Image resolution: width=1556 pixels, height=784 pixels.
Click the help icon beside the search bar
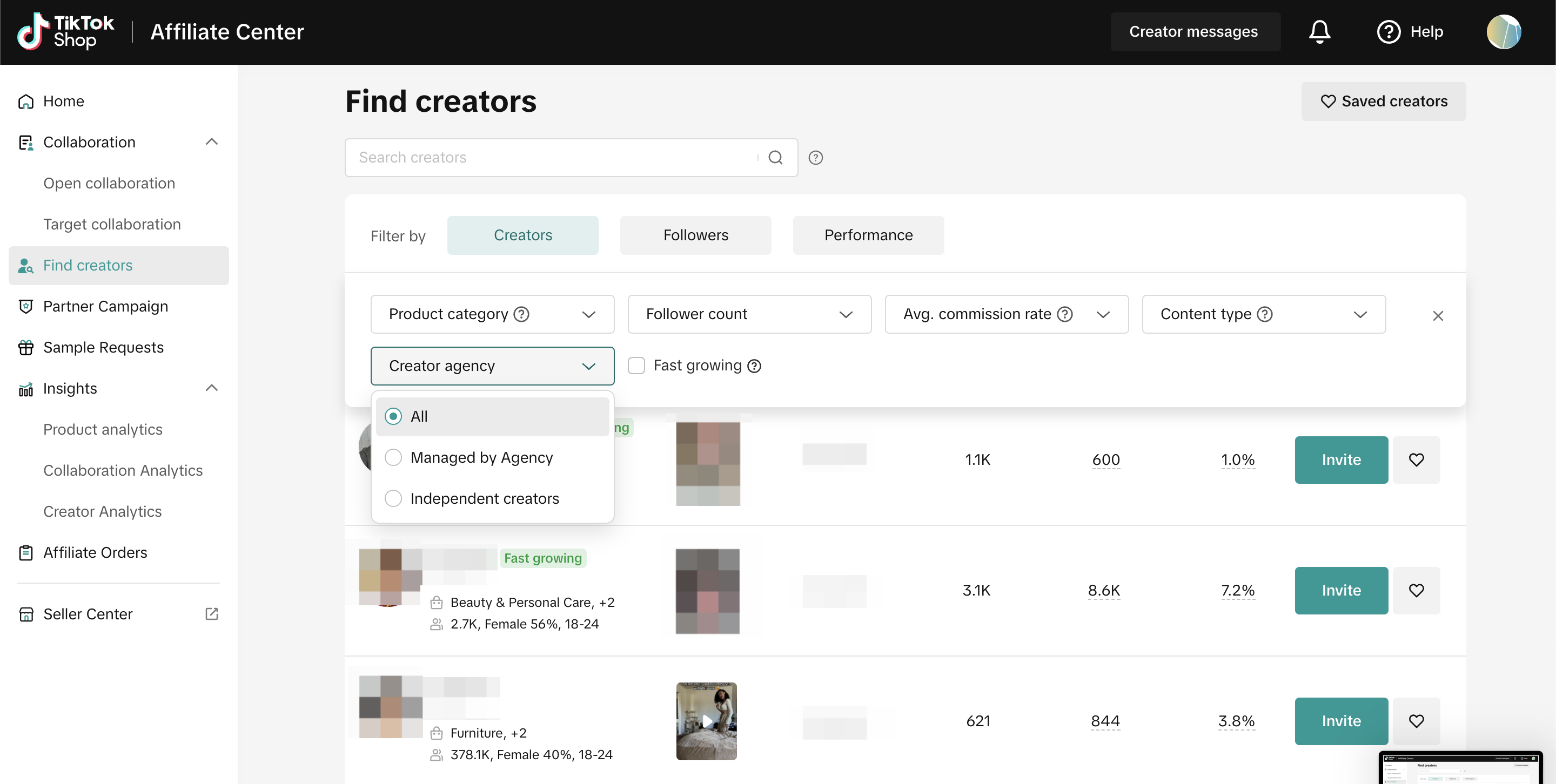tap(815, 158)
